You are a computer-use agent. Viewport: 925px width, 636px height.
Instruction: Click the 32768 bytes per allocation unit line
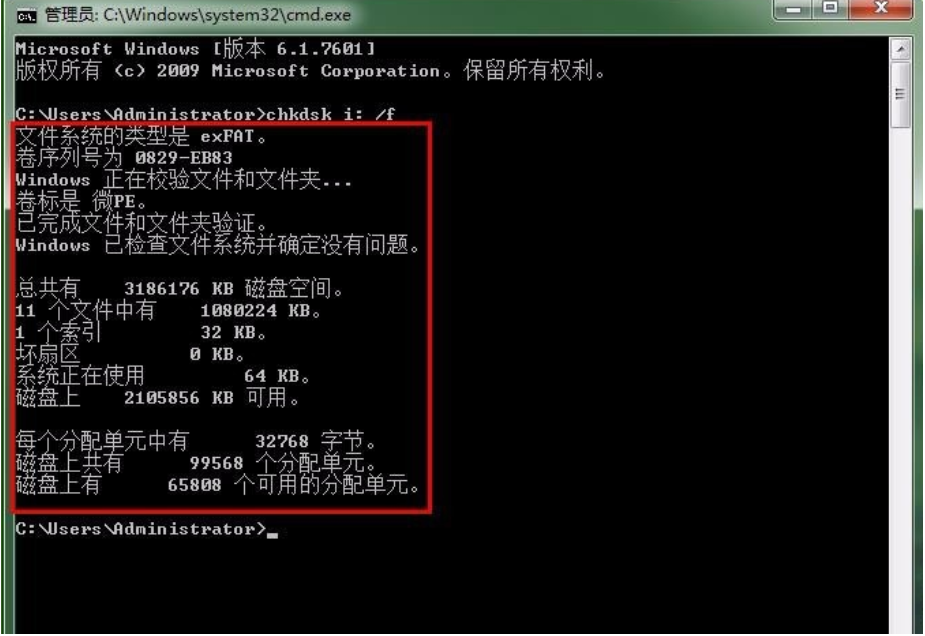tap(196, 441)
